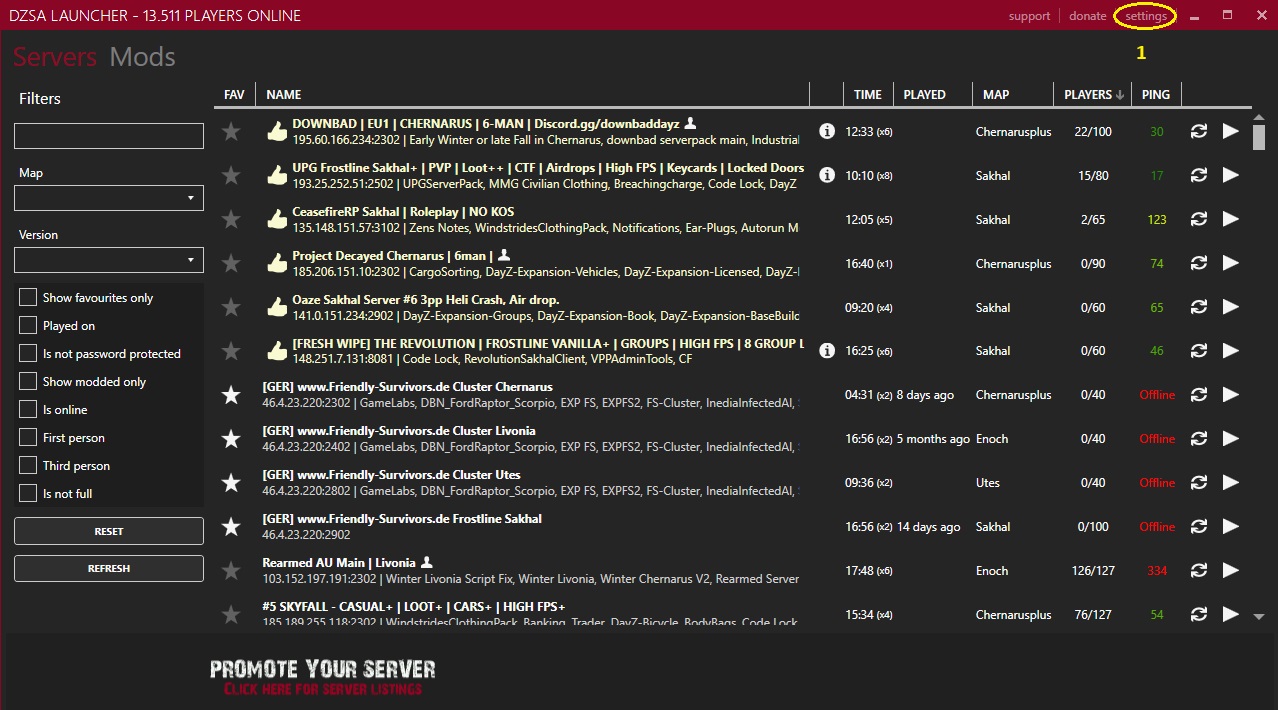The image size is (1278, 710).
Task: Click the server name search field
Action: click(x=109, y=136)
